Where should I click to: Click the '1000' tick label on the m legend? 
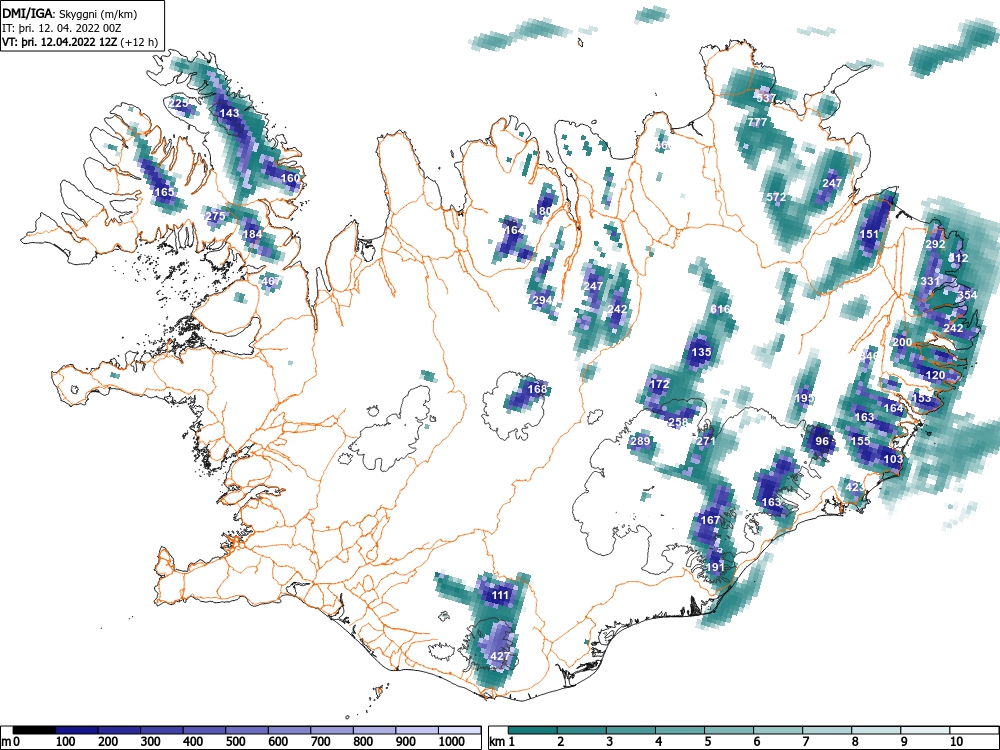(452, 741)
